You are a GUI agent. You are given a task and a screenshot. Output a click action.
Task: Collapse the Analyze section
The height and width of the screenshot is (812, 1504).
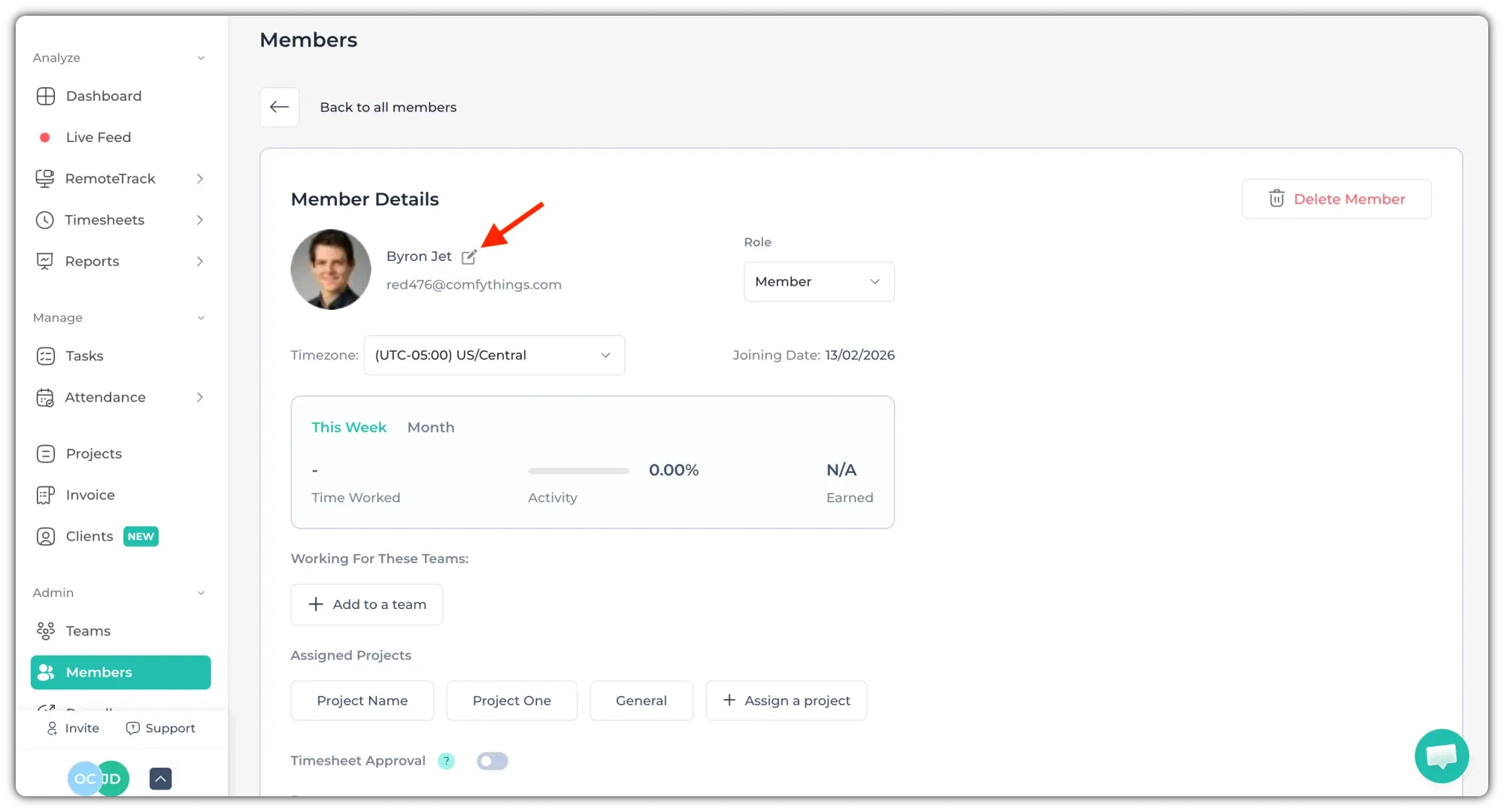(201, 58)
